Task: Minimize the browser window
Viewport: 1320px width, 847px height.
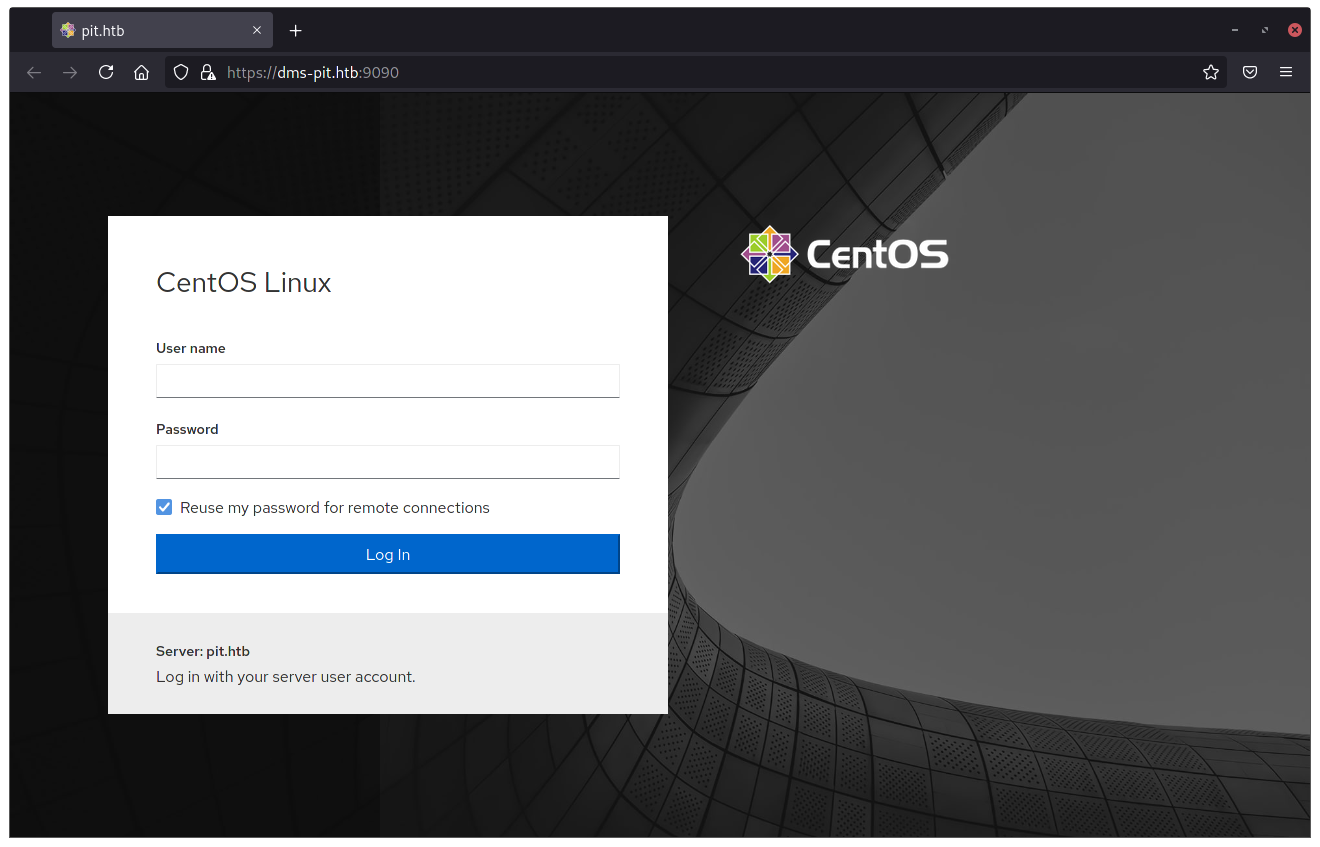Action: click(x=1236, y=31)
